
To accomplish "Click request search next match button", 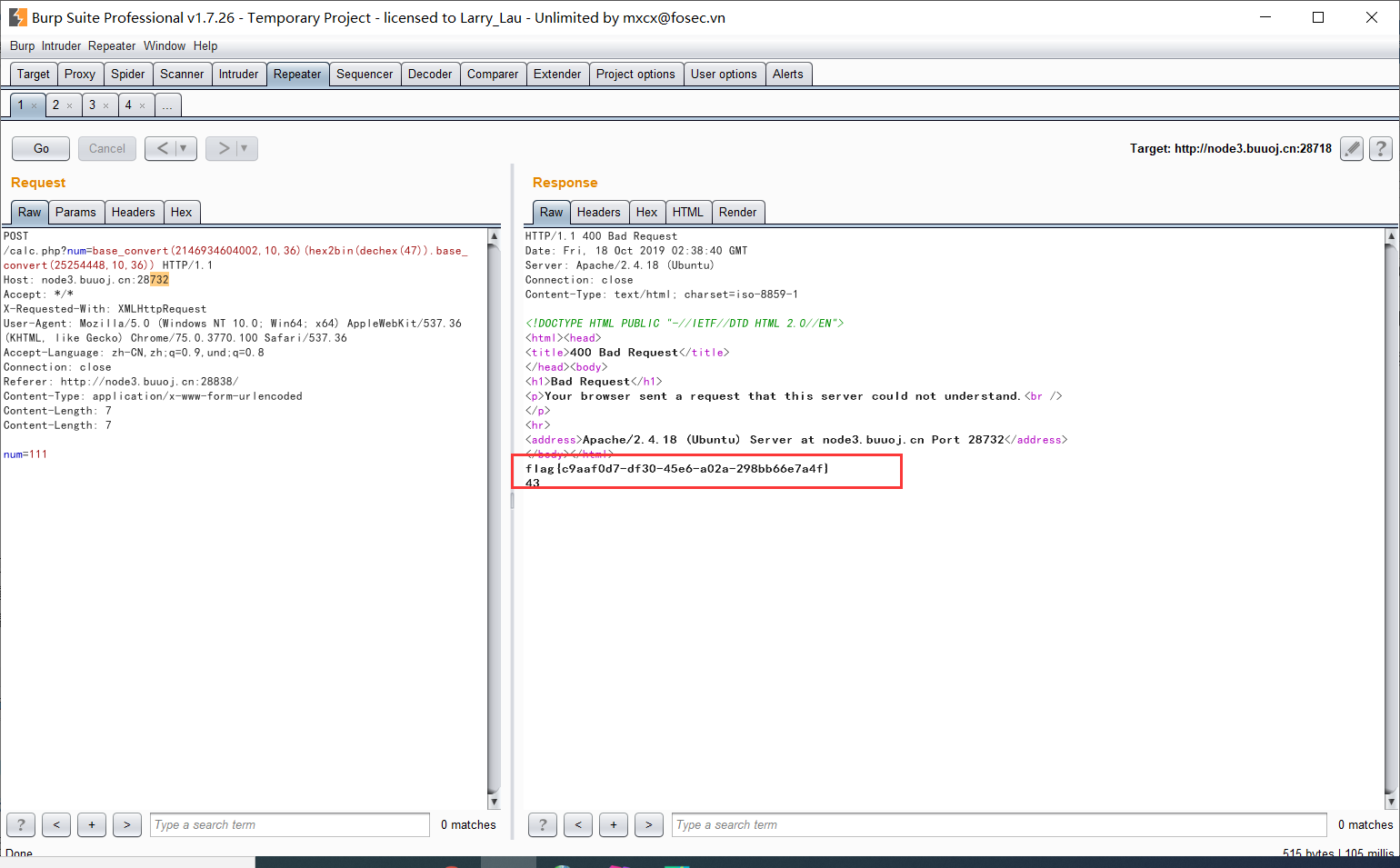I will [127, 824].
